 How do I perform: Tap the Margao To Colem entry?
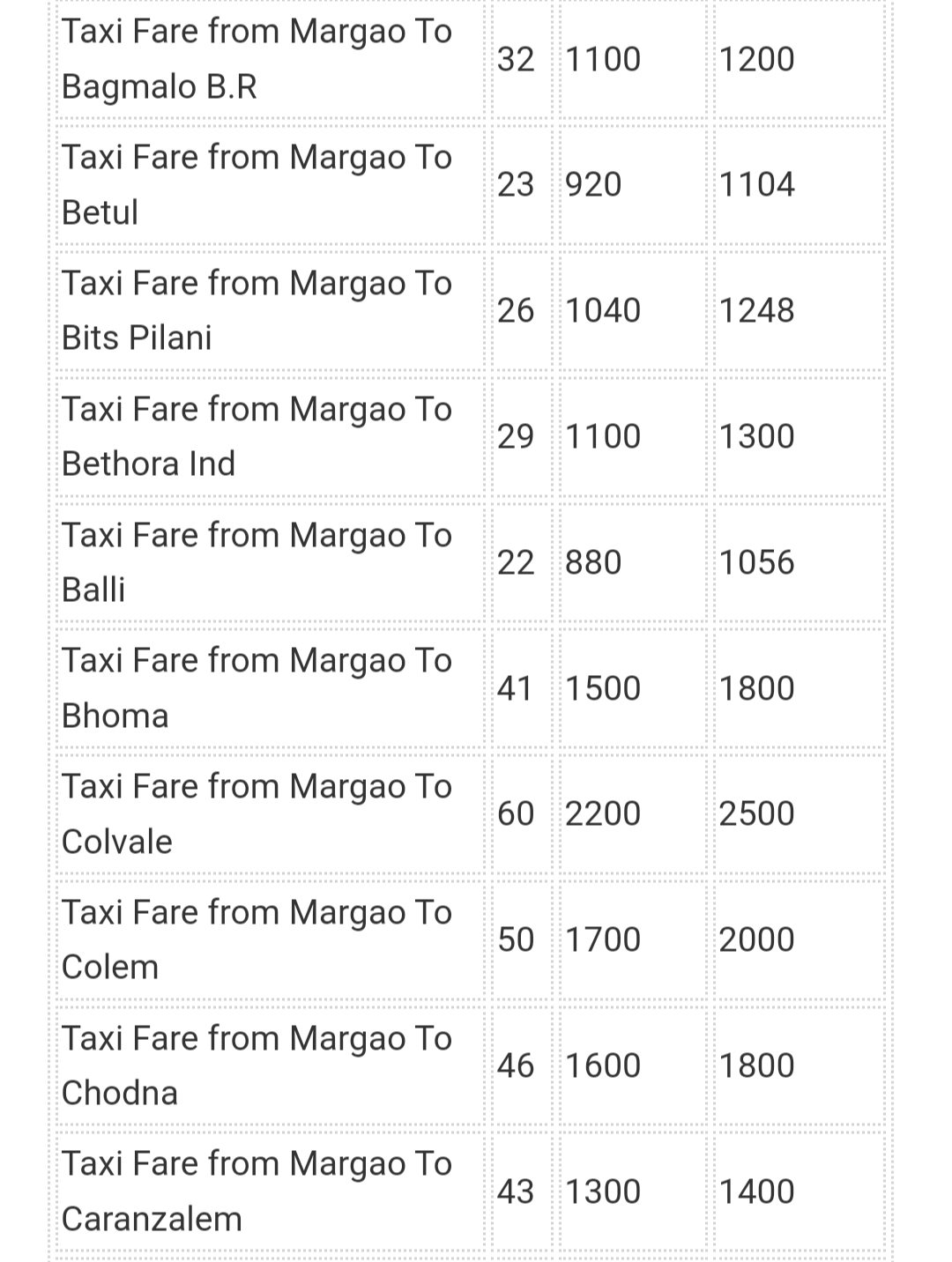tap(471, 940)
